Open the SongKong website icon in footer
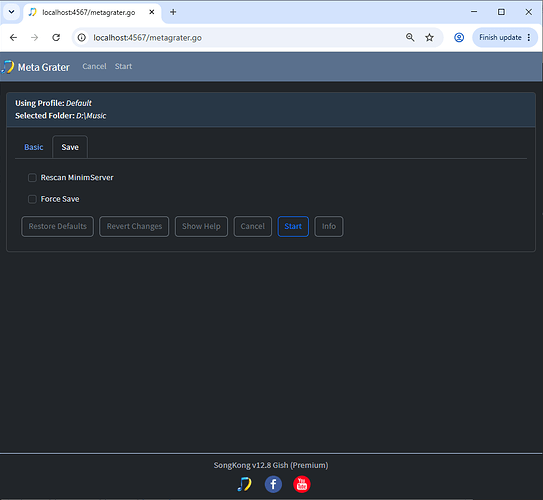This screenshot has width=543, height=500. coord(244,484)
